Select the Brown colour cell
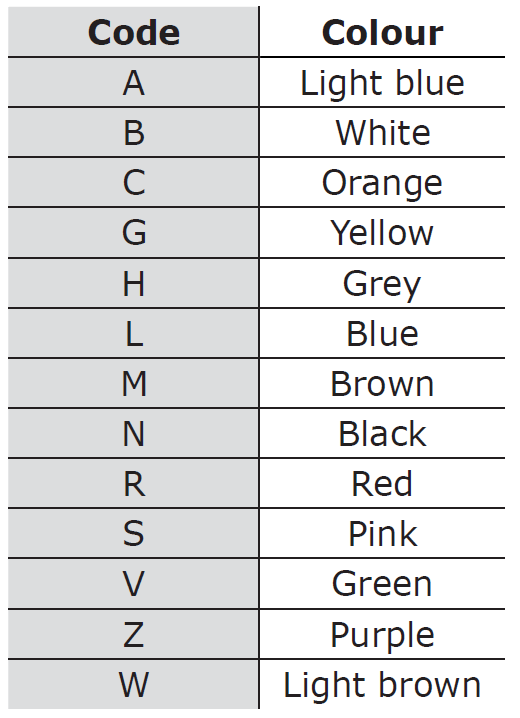Image resolution: width=520 pixels, height=718 pixels. (382, 383)
